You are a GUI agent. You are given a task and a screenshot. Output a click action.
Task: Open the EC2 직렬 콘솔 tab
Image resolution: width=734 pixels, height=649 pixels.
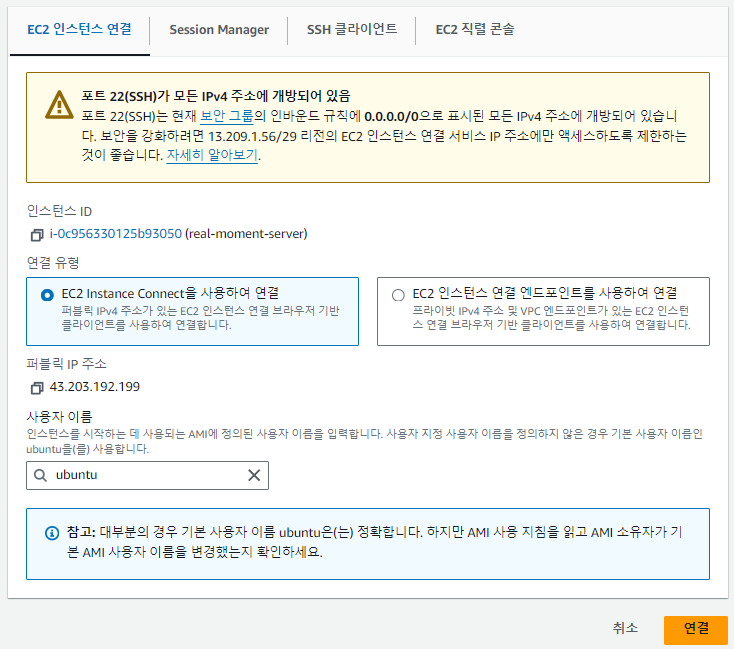475,30
